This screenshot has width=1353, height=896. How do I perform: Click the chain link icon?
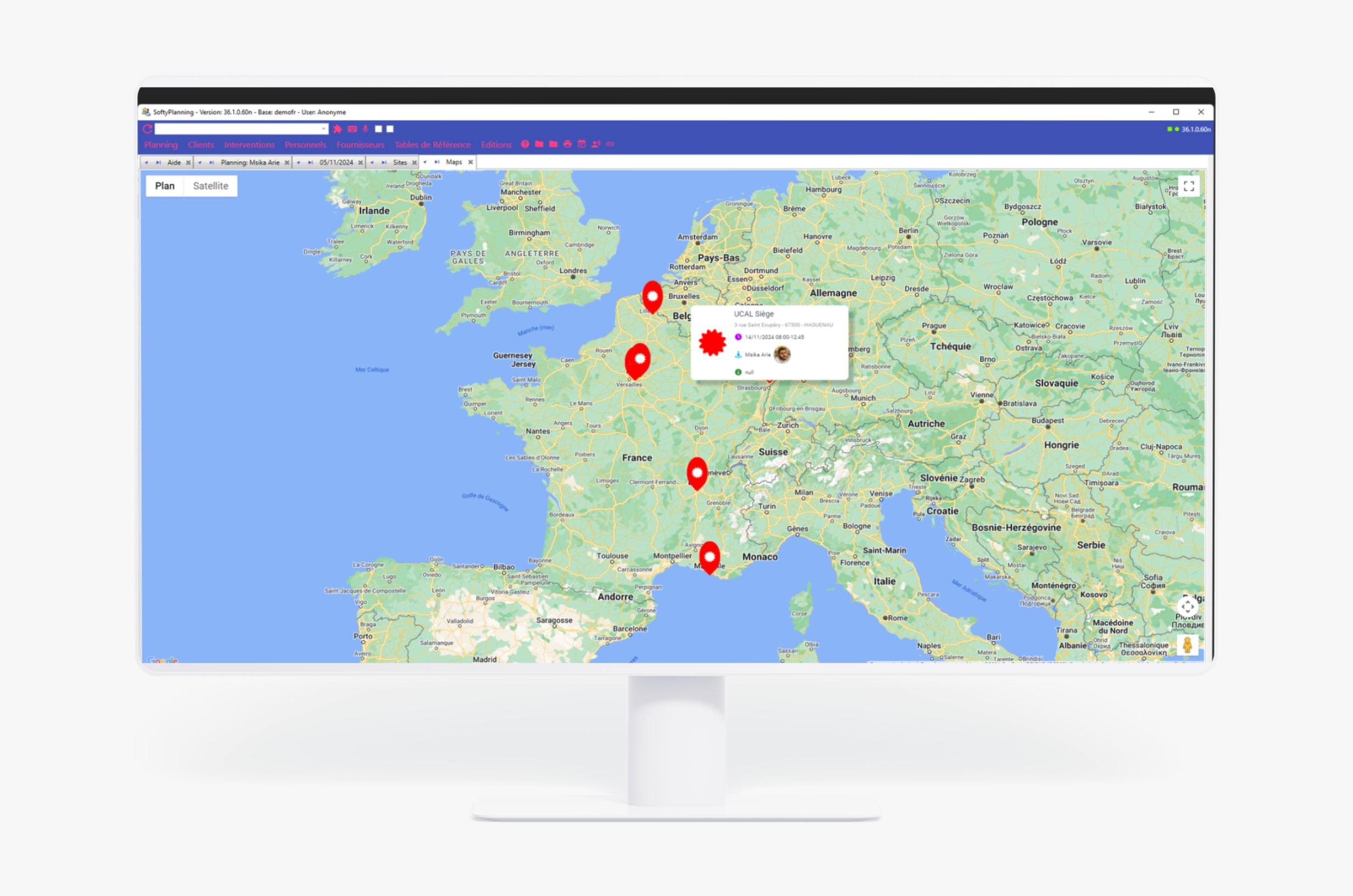coord(610,144)
